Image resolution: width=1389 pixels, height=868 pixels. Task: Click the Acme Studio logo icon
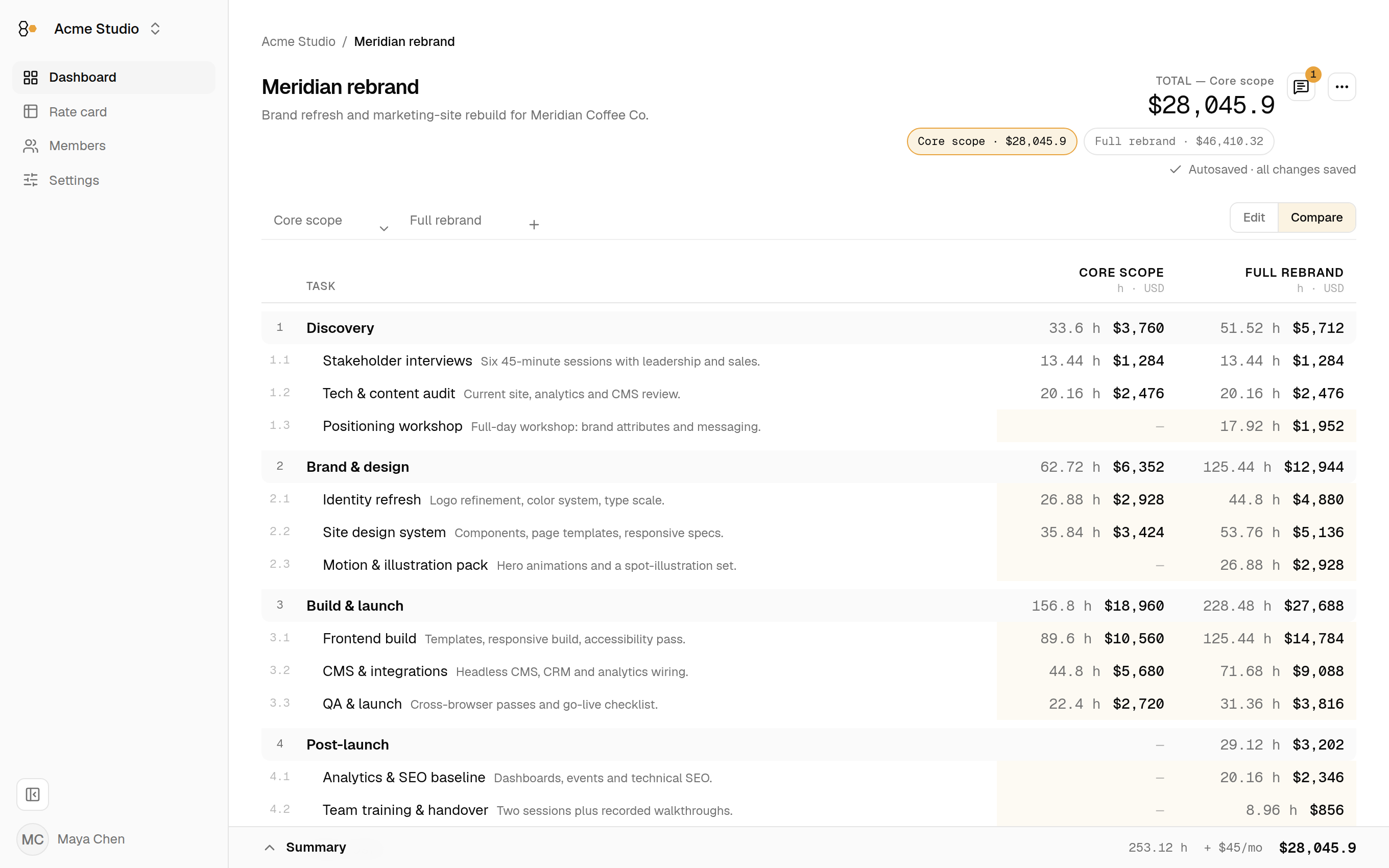coord(27,29)
